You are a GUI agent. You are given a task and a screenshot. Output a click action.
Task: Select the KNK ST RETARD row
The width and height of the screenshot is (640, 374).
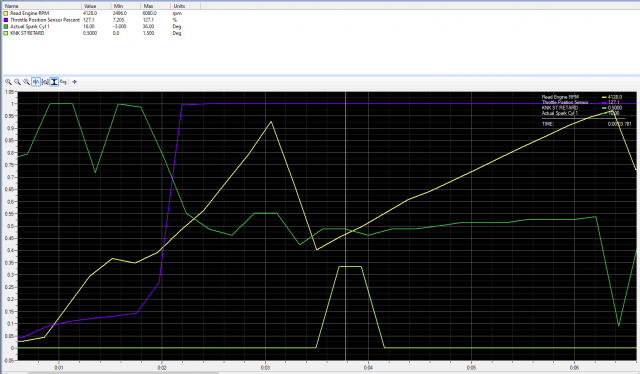(101, 33)
